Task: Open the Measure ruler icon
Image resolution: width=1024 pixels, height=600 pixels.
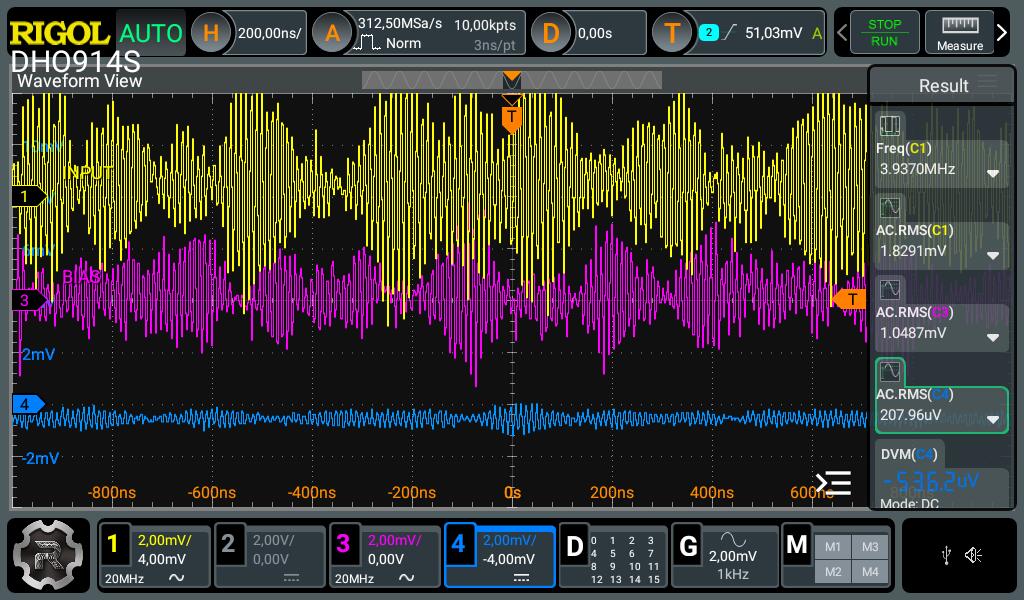Action: pos(959,33)
